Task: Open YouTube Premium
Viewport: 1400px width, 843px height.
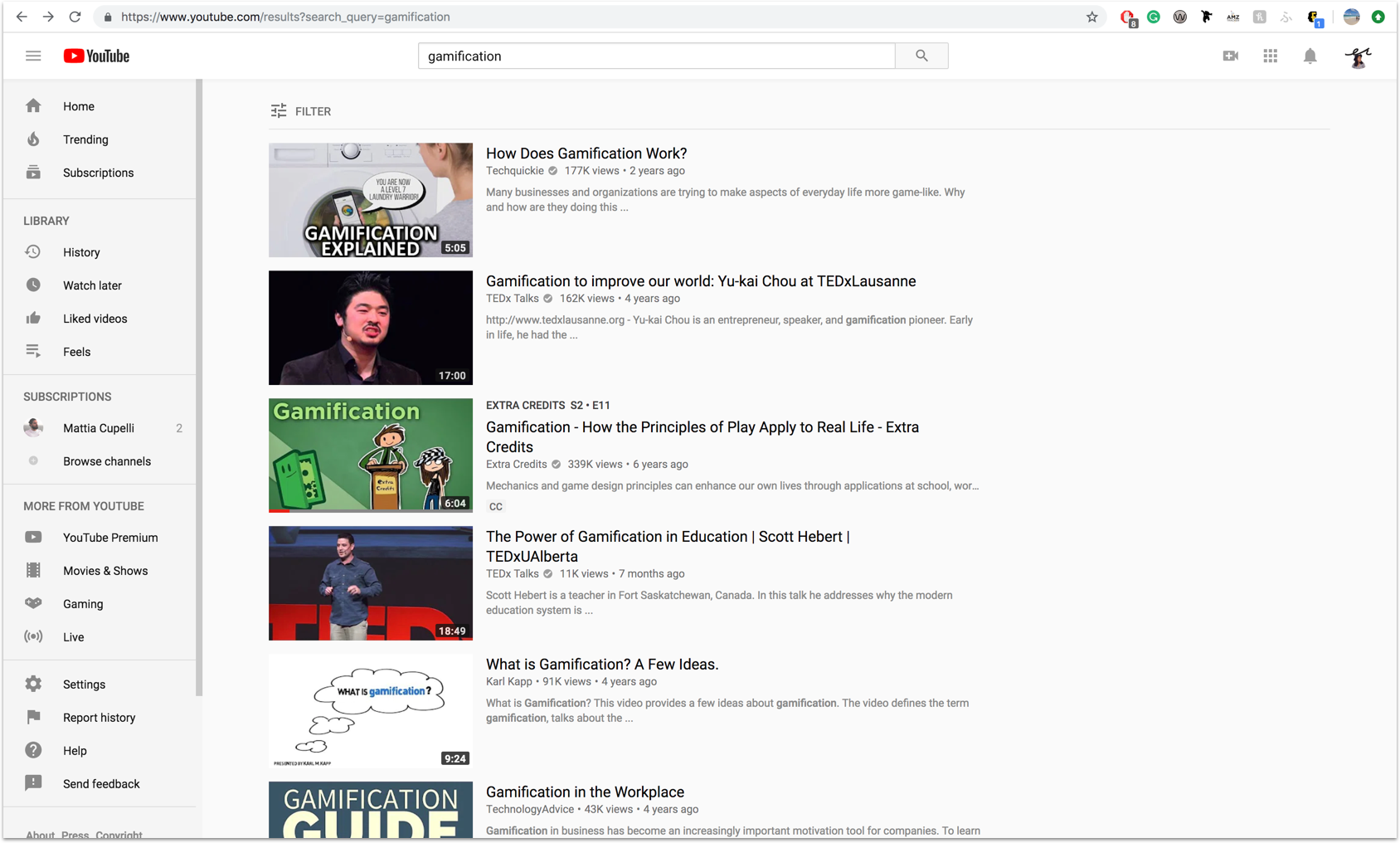Action: 100,538
